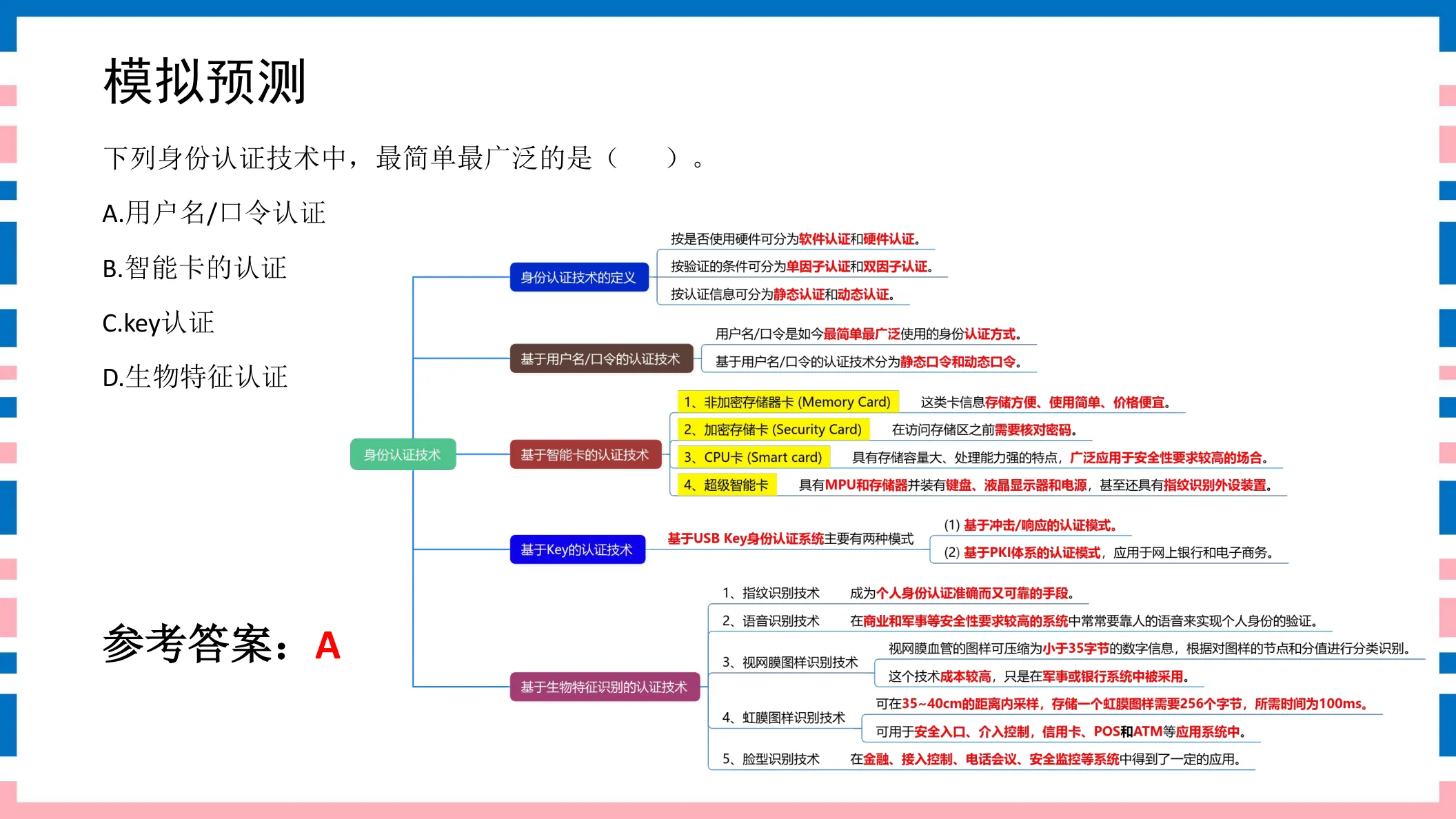Viewport: 1456px width, 819px height.
Task: Click the item 5、脸型识别技术
Action: (x=771, y=759)
